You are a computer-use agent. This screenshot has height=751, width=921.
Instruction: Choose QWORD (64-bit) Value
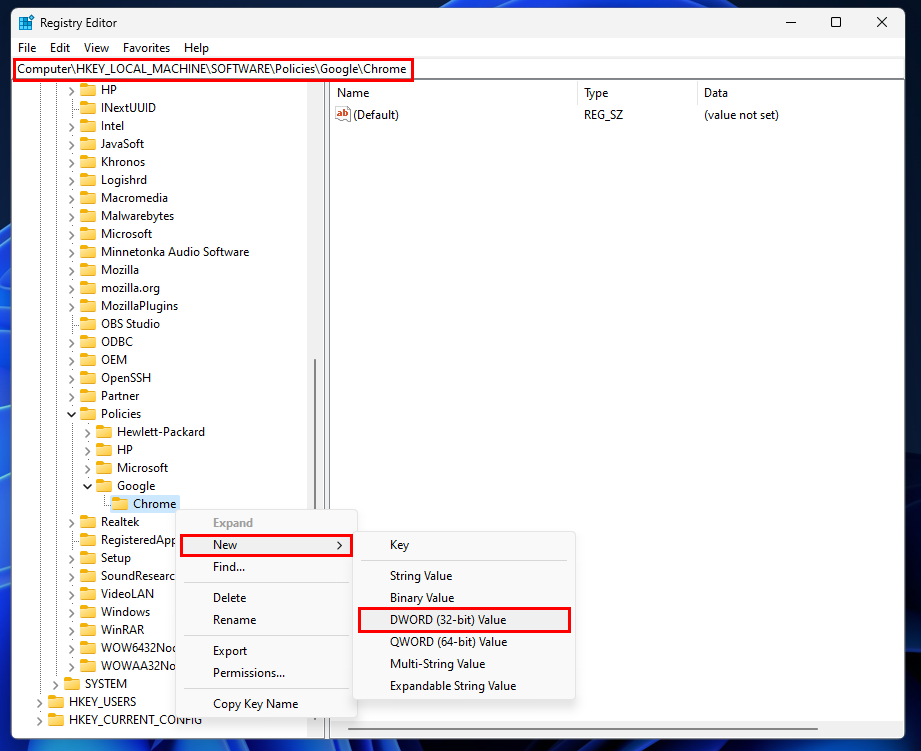pyautogui.click(x=464, y=642)
